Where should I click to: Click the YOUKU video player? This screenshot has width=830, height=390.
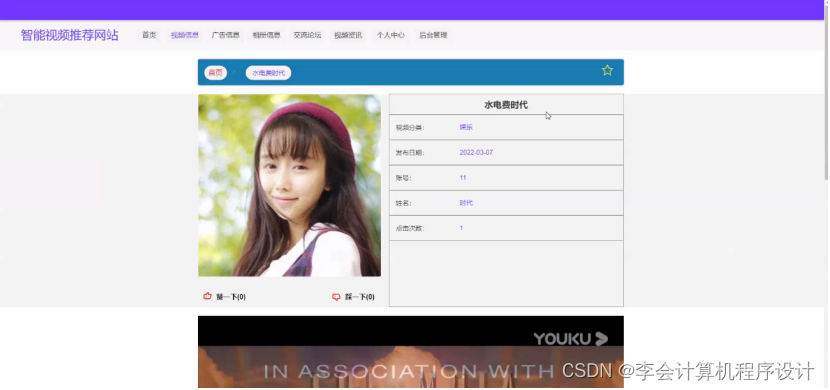[411, 352]
